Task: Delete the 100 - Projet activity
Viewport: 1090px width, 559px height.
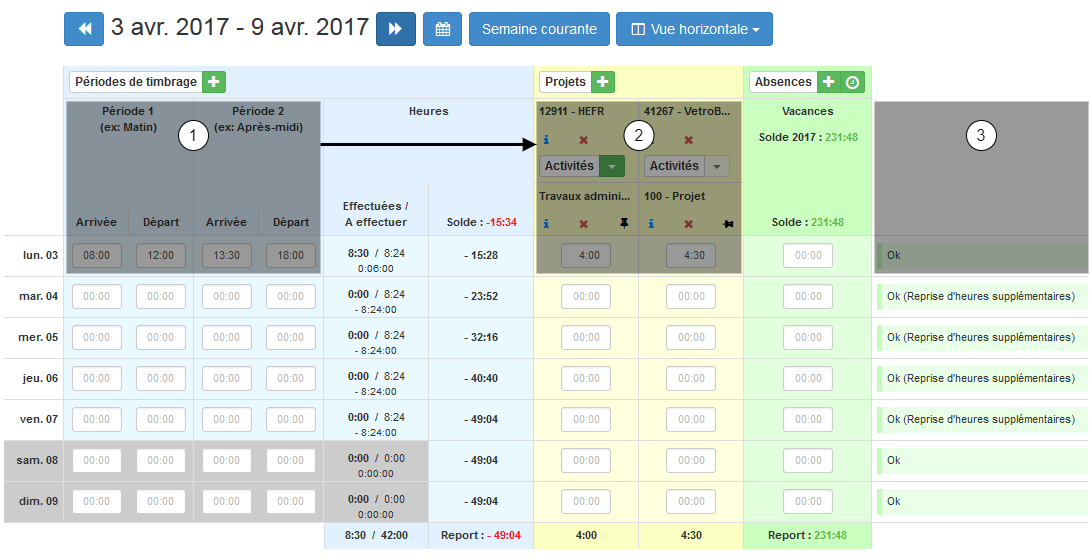Action: click(x=688, y=224)
